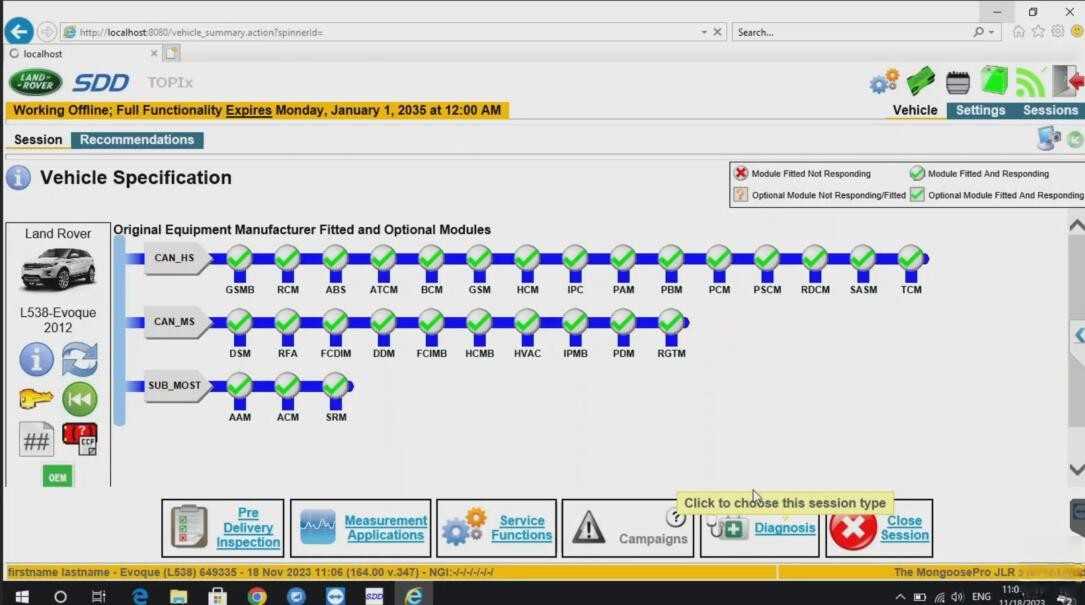The width and height of the screenshot is (1085, 605).
Task: Select the PDM module node
Action: point(623,323)
